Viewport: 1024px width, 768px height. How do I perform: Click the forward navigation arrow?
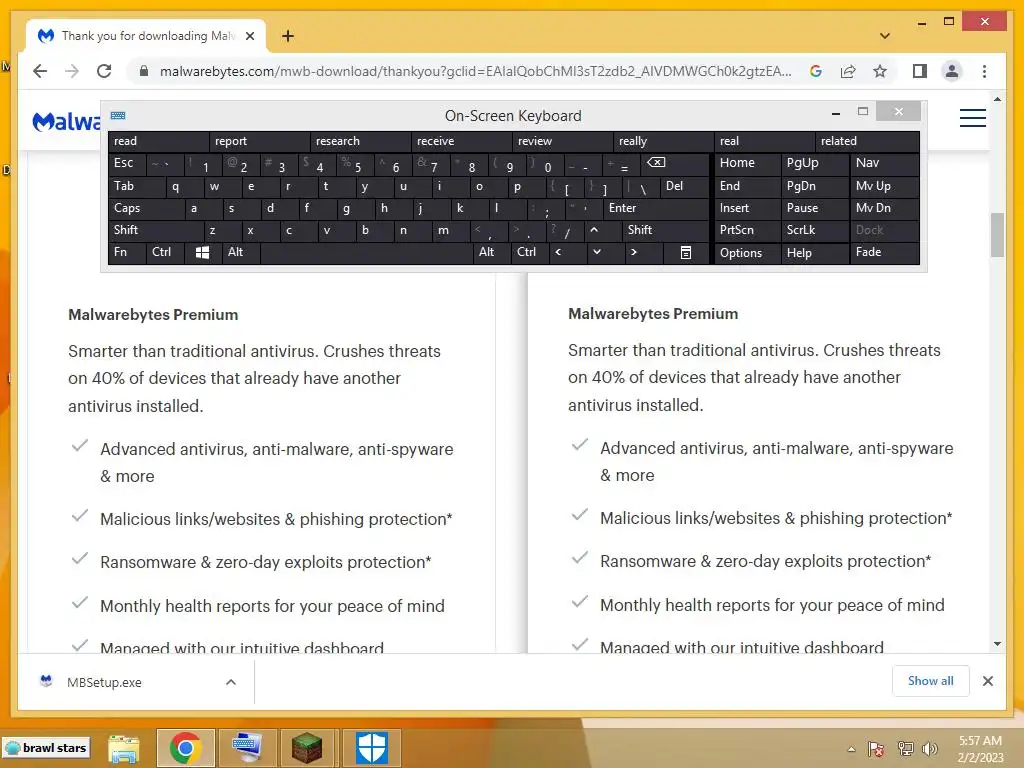pyautogui.click(x=72, y=71)
